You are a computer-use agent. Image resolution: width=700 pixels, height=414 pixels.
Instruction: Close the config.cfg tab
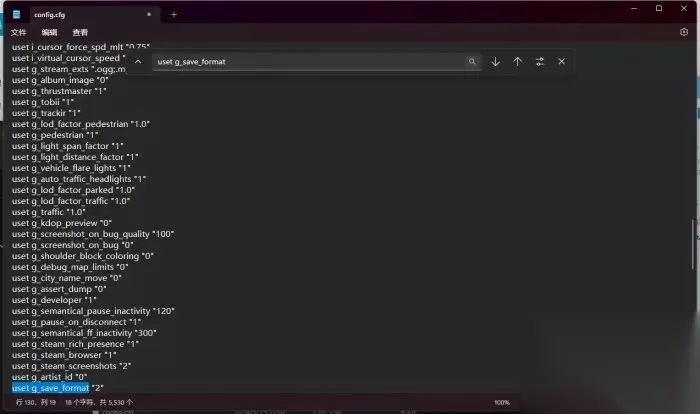(149, 14)
